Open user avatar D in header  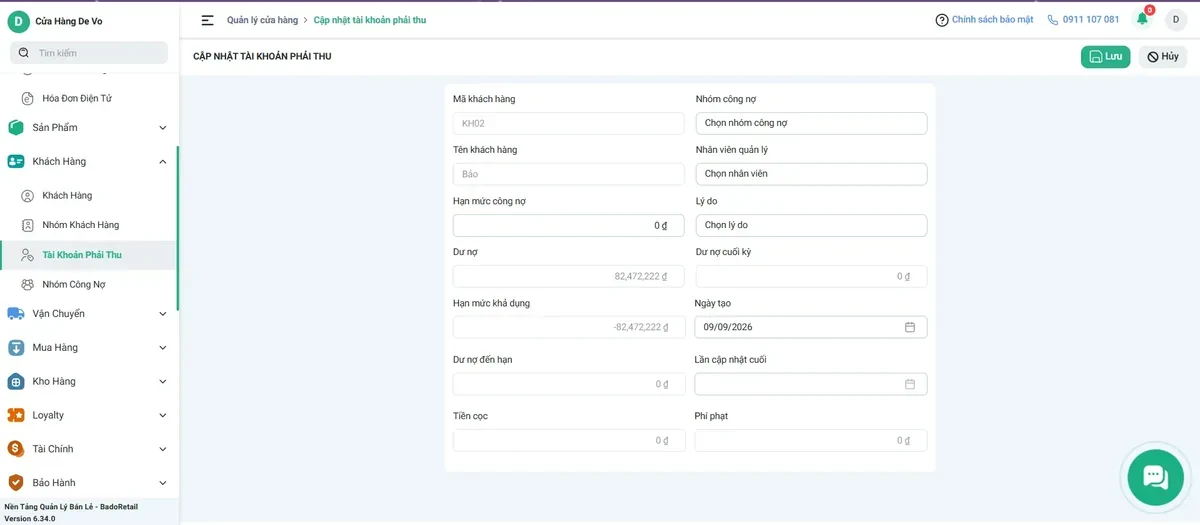(1175, 20)
